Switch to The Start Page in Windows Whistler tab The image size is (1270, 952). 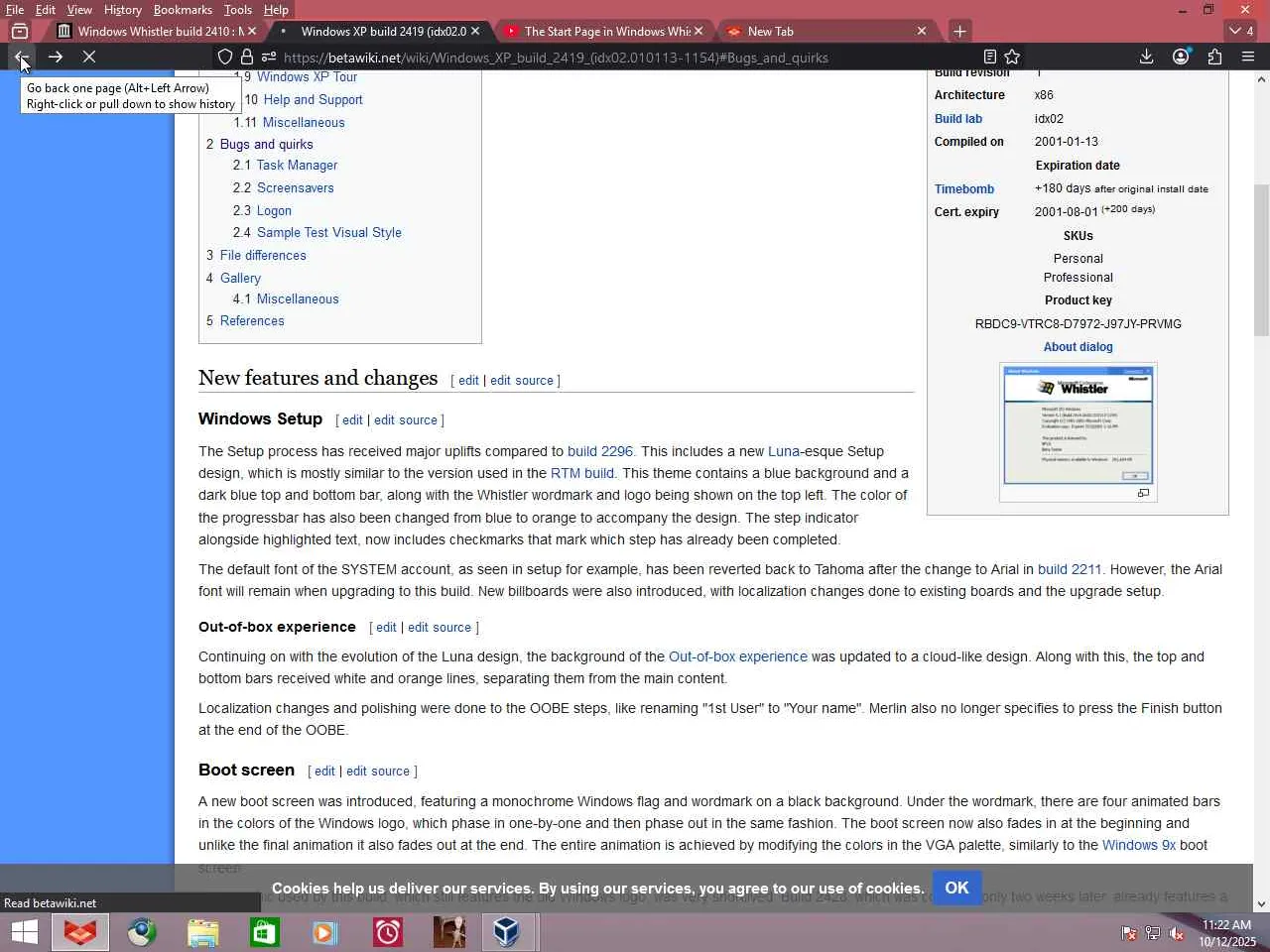[x=607, y=32]
